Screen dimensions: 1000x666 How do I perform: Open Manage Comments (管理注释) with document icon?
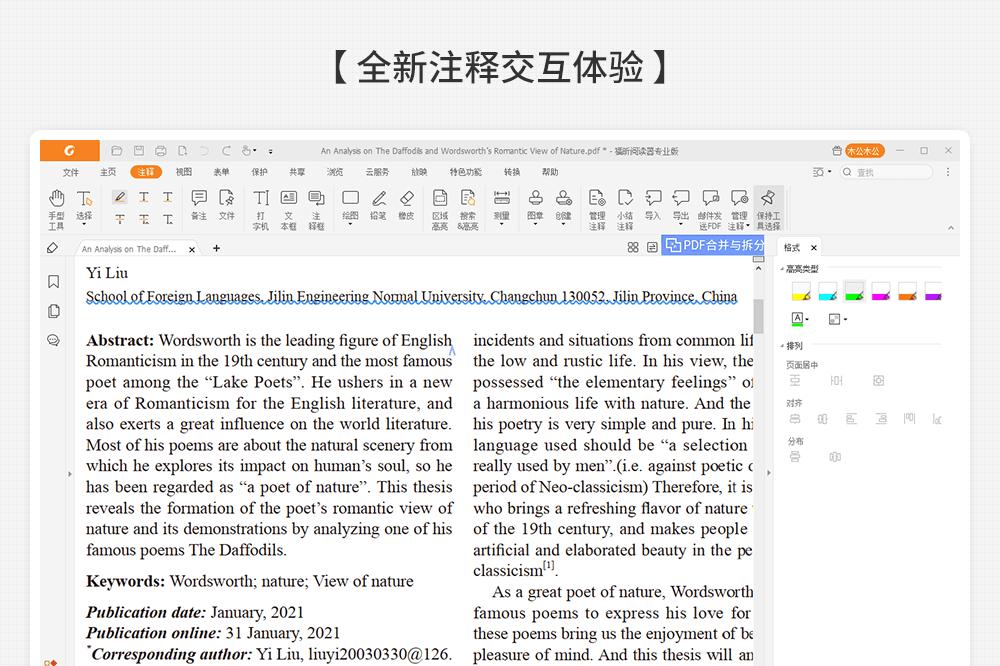[597, 209]
